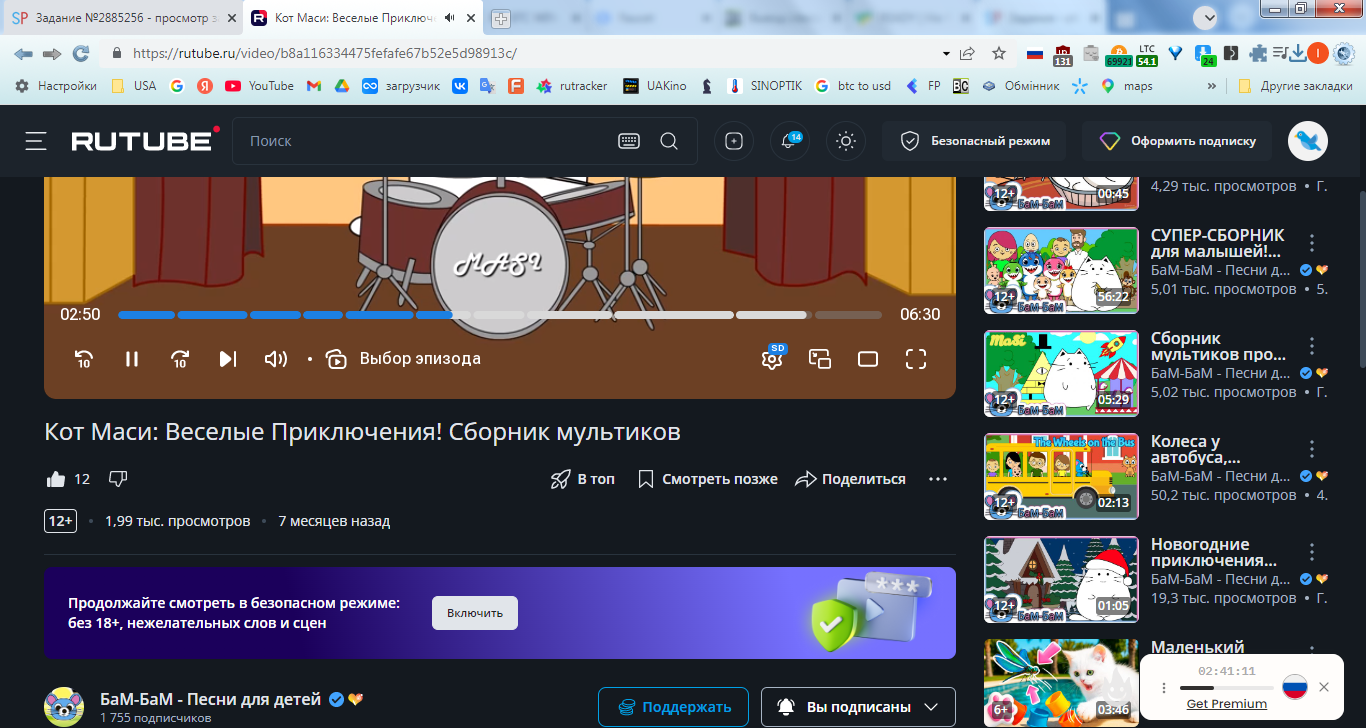This screenshot has height=728, width=1366.
Task: Open YouTube bookmark
Action: coord(260,86)
